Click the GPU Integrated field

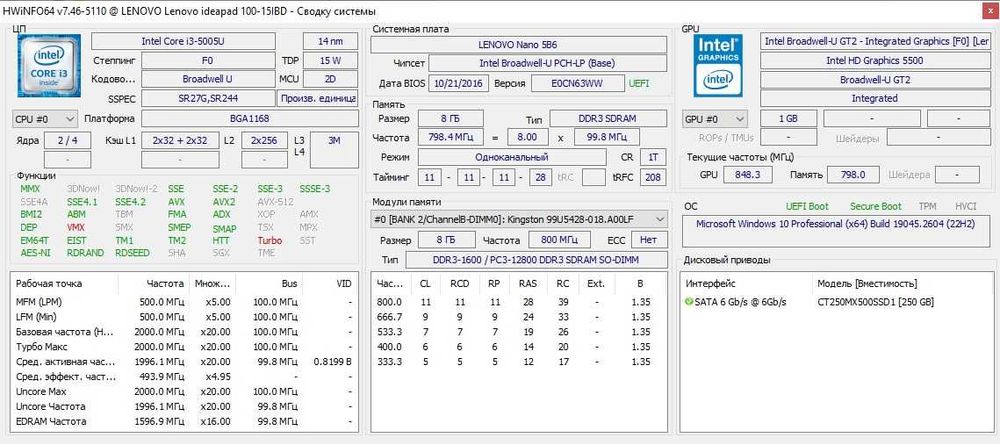874,98
